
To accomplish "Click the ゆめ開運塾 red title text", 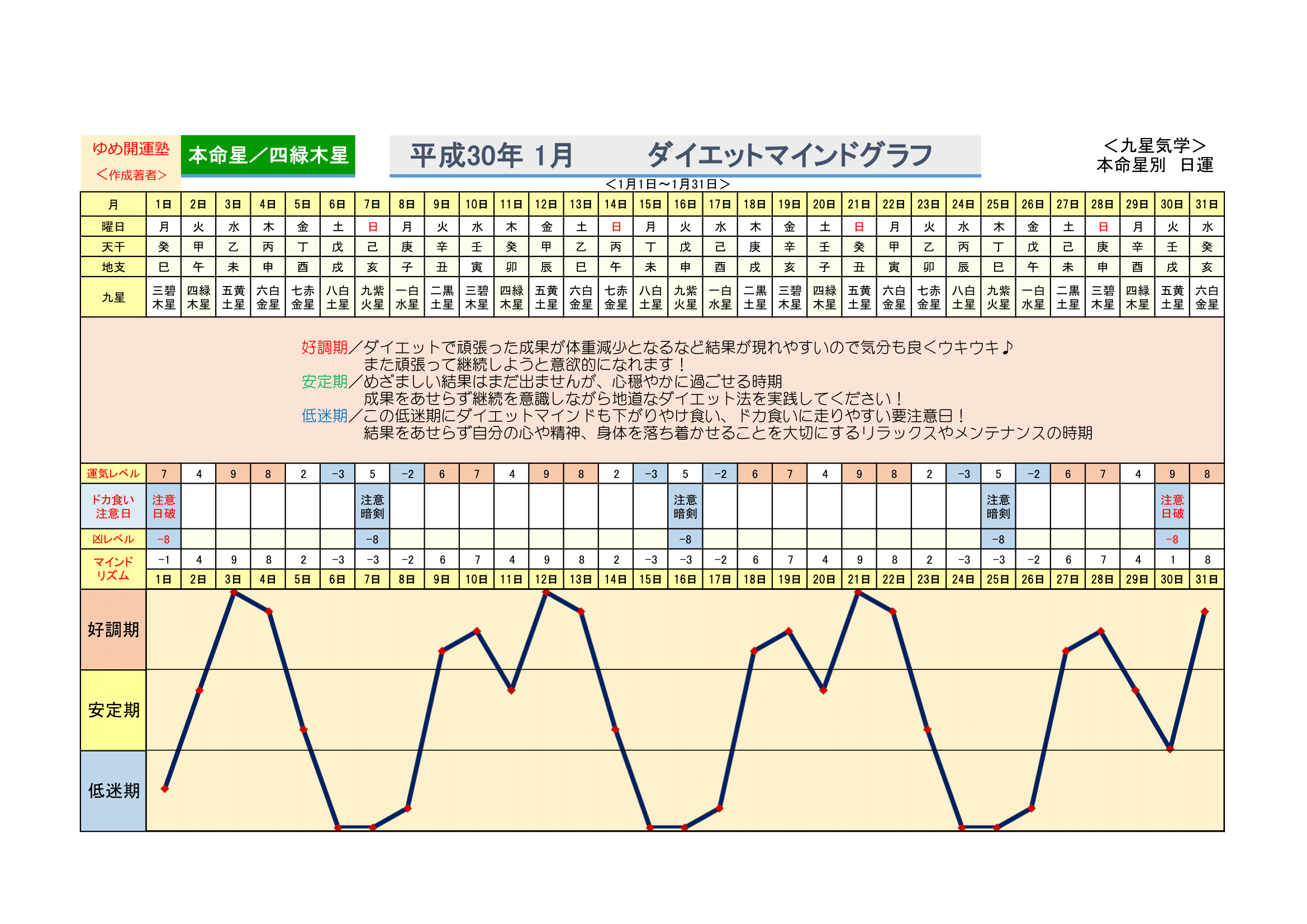I will click(131, 149).
